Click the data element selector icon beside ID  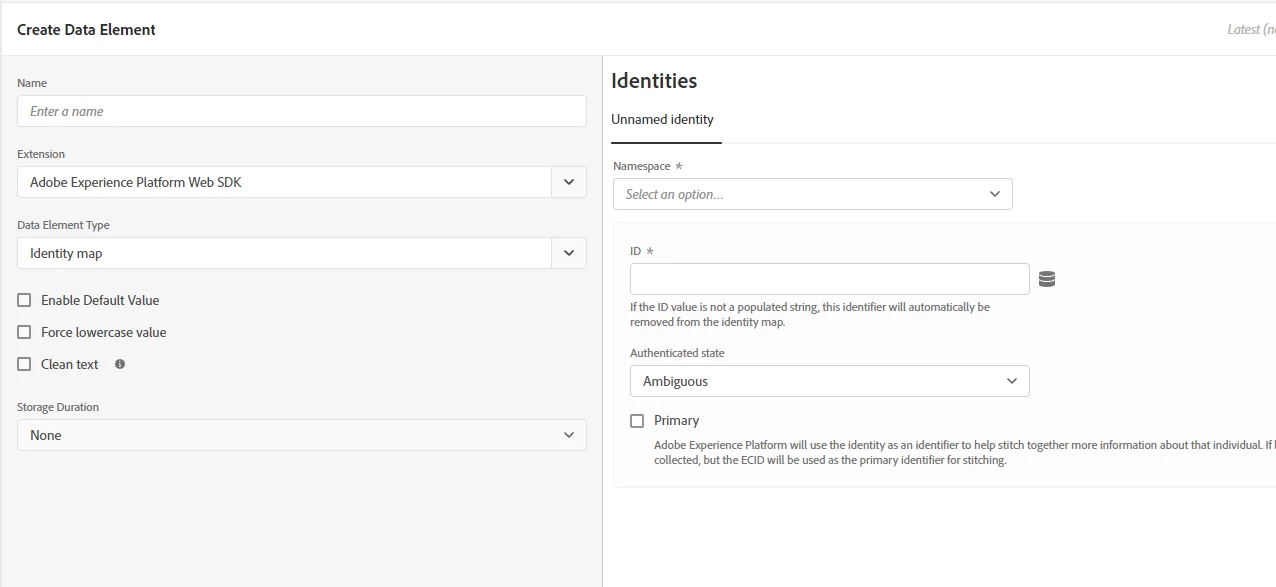tap(1047, 279)
